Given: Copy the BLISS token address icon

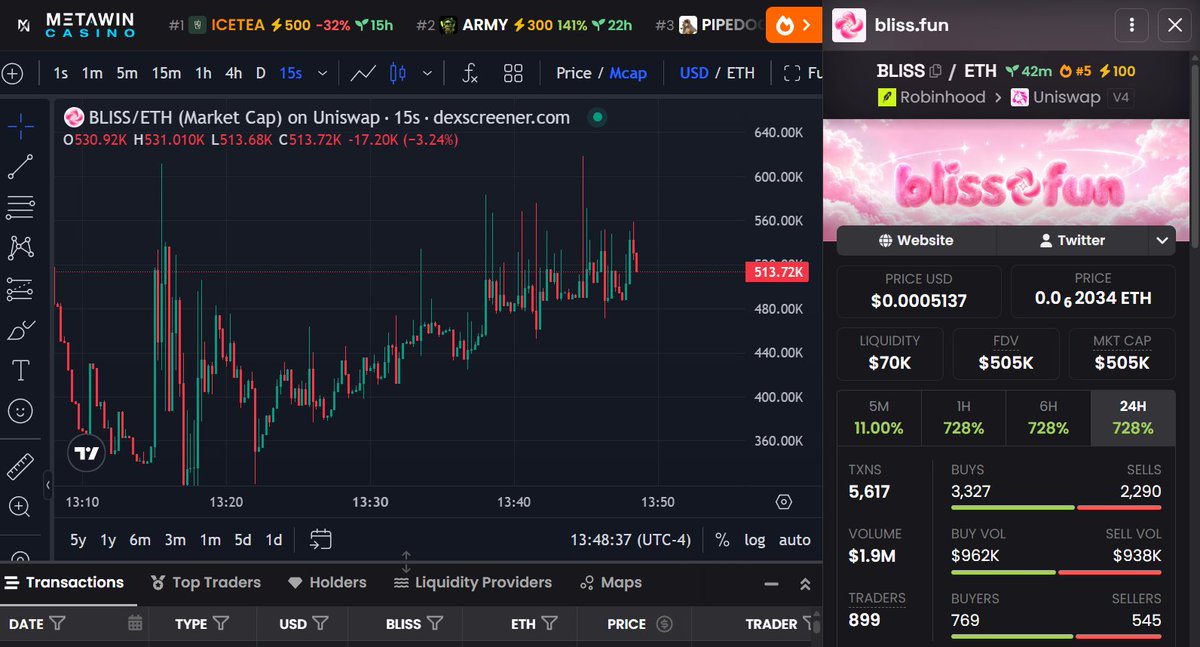Looking at the screenshot, I should pos(936,71).
